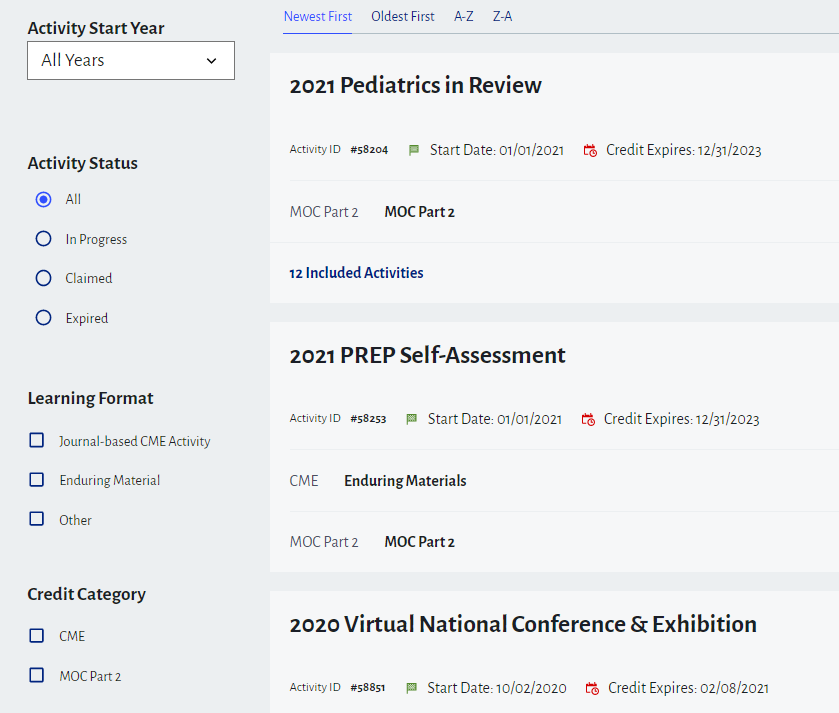
Task: Click the start date flag icon for 2020 Virtual National Conference
Action: click(411, 688)
